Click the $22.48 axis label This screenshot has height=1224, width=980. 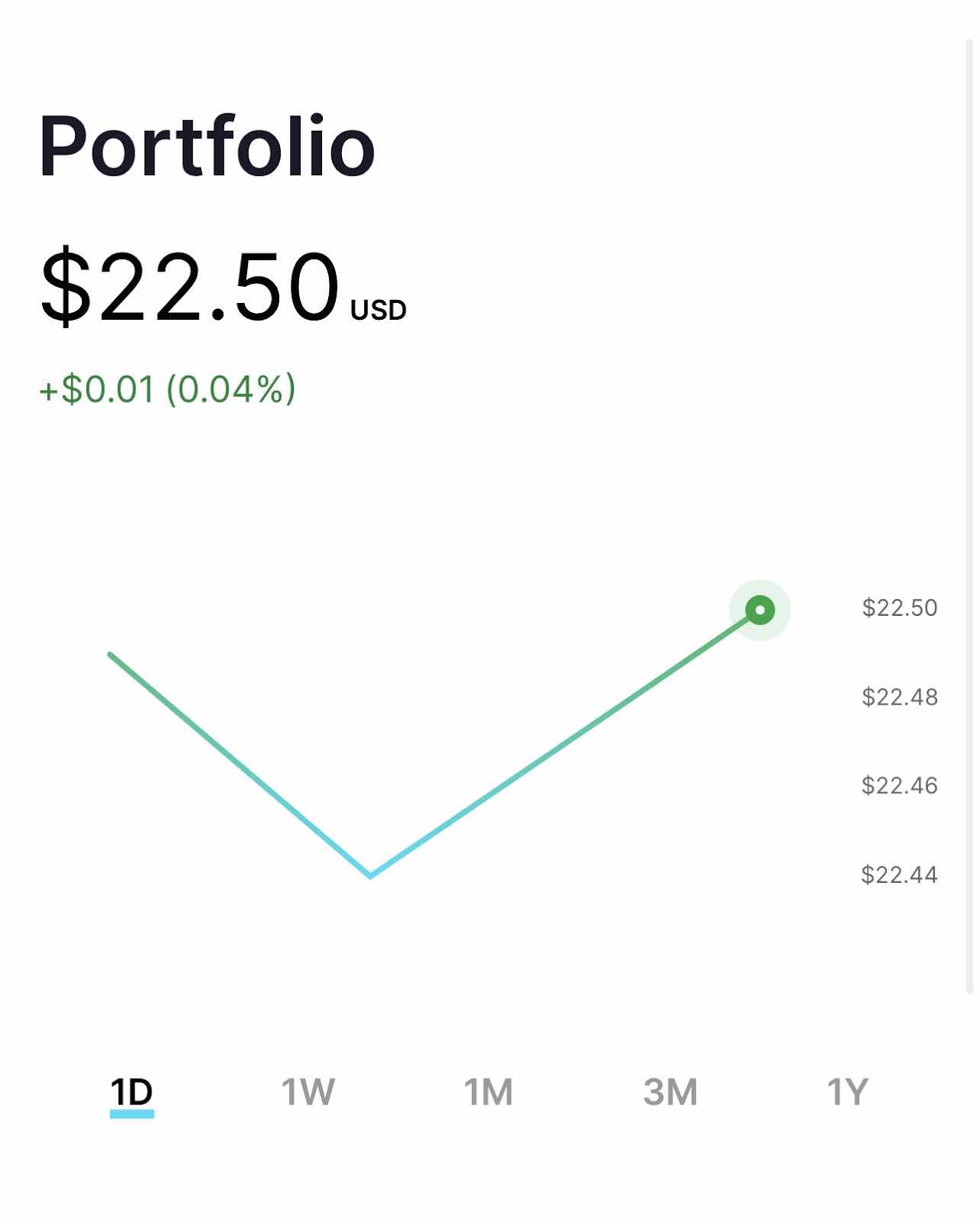tap(900, 697)
